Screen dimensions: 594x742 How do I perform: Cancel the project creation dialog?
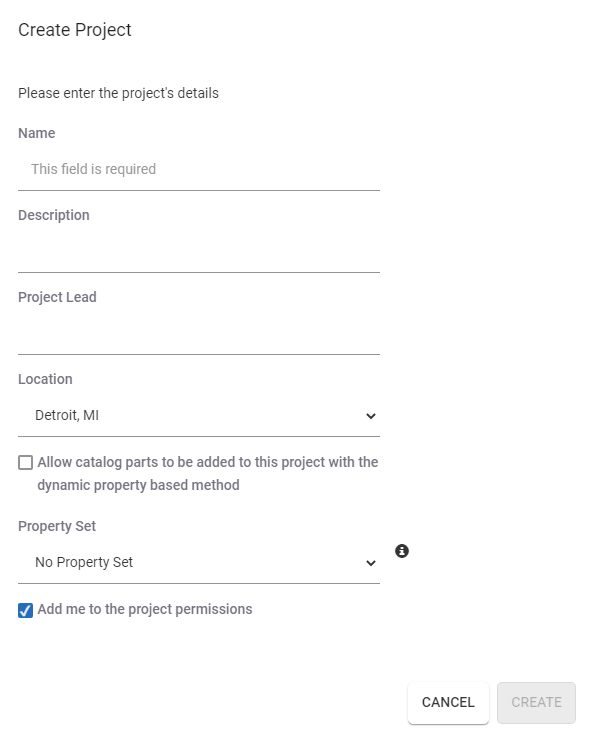point(448,702)
